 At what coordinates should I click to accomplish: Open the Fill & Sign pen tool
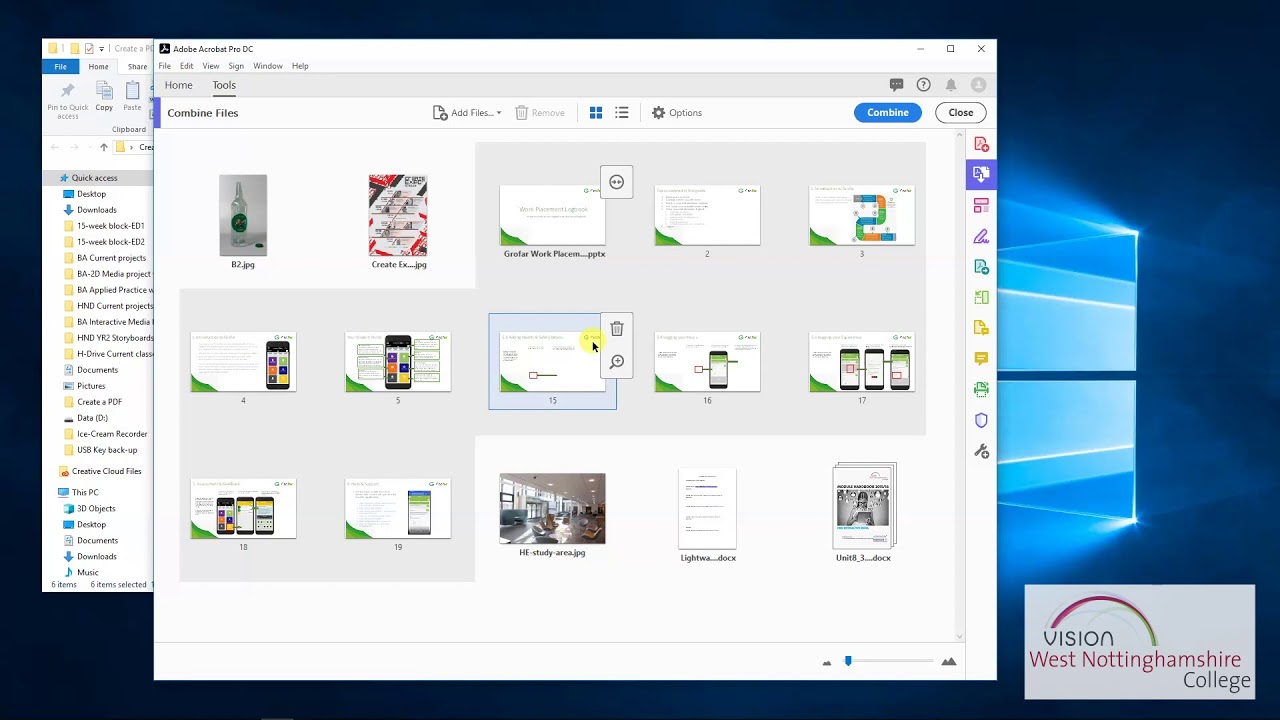(x=981, y=237)
